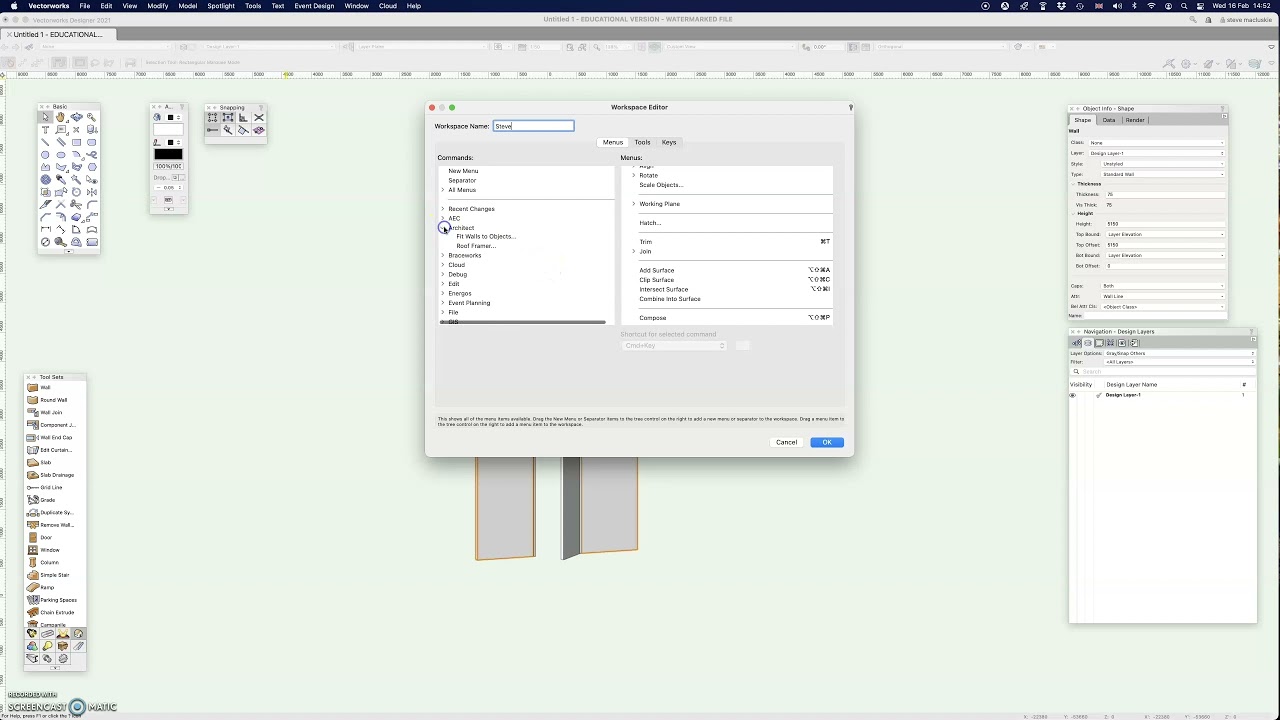Select the Eyedropper tool
The image size is (1280, 720).
(x=61, y=179)
